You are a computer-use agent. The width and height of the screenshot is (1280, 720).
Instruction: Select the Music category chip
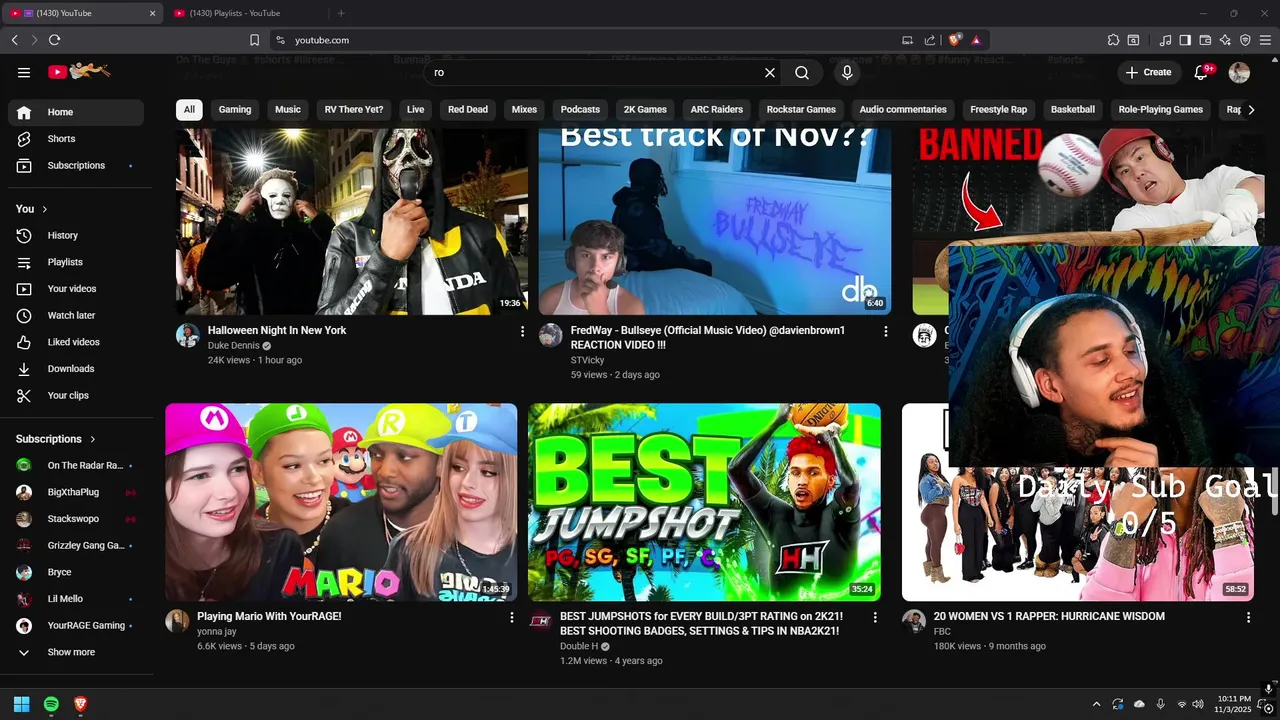(x=288, y=109)
